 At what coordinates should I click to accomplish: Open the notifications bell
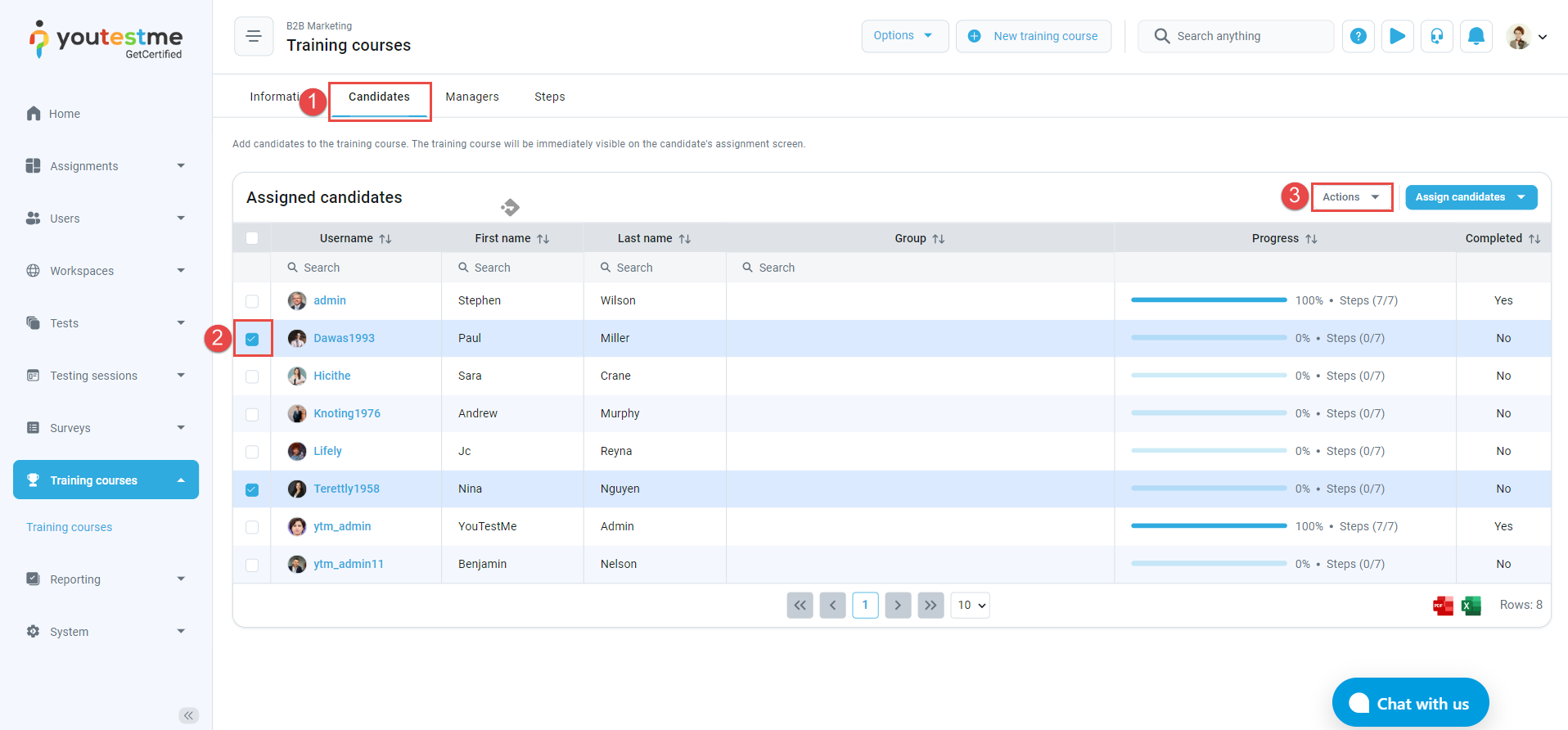coord(1476,36)
